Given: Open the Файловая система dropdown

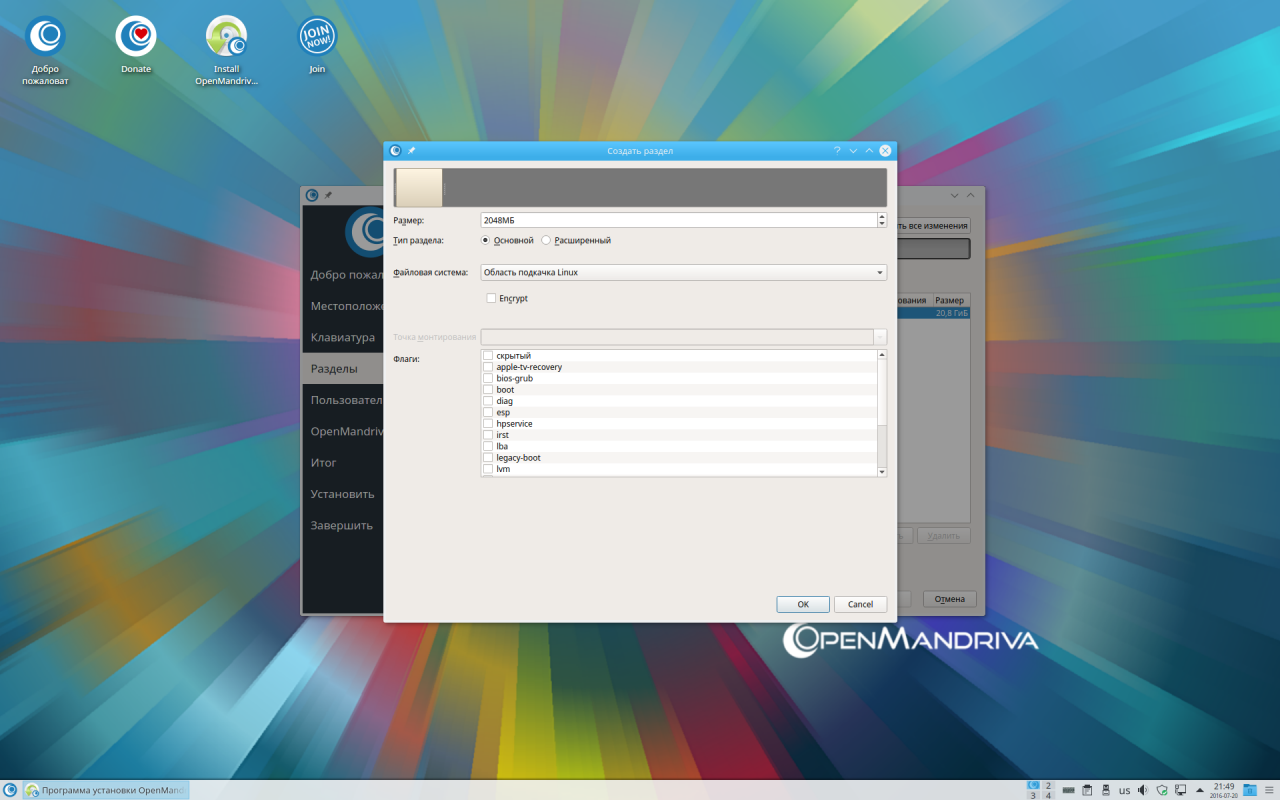Looking at the screenshot, I should point(683,272).
